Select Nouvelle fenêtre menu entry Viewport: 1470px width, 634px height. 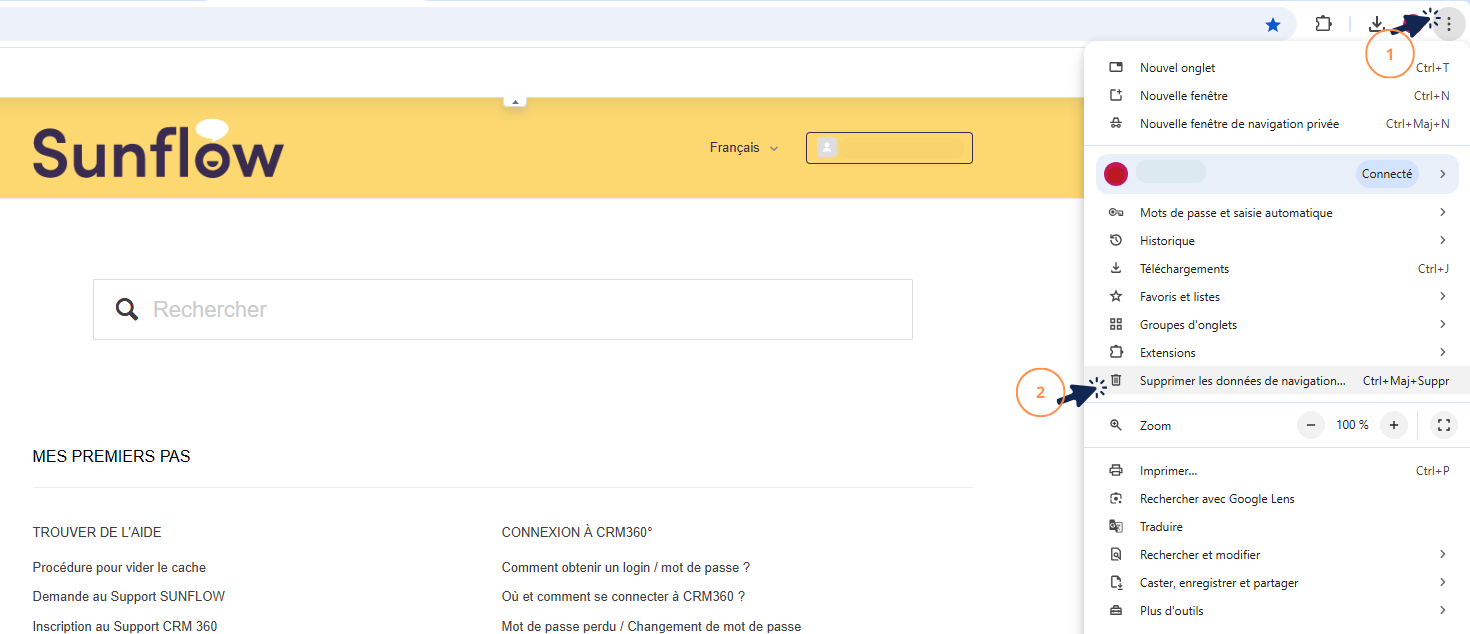click(x=1277, y=95)
